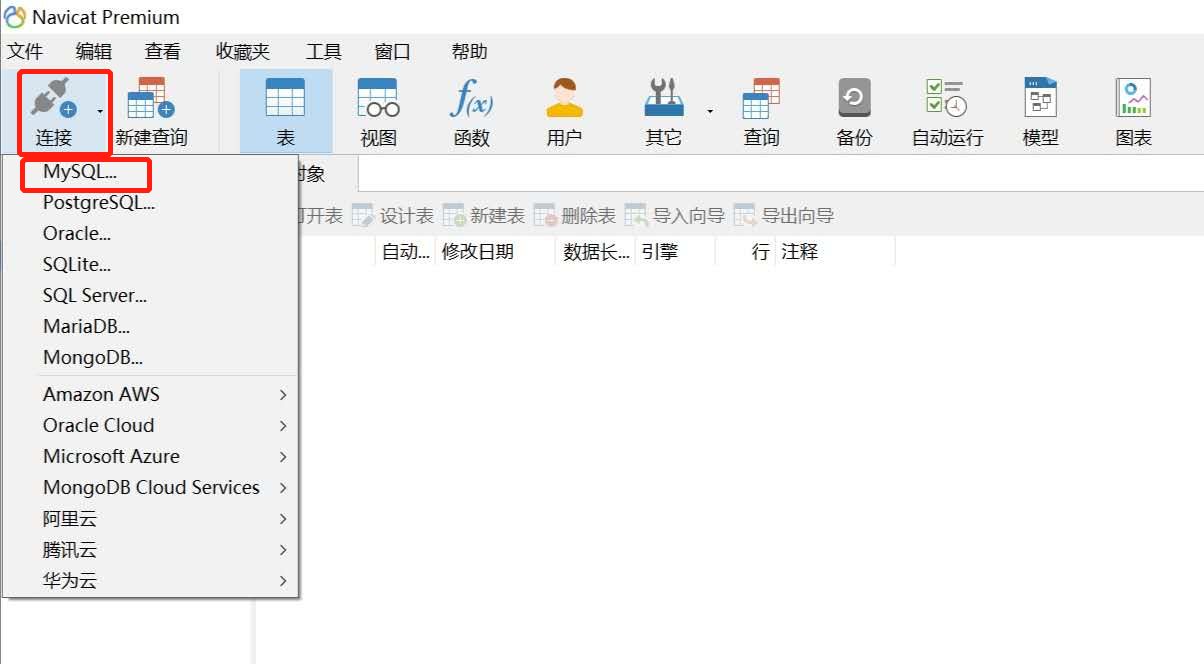Open the 用户 users toolbar icon
Viewport: 1204px width, 664px height.
[564, 110]
